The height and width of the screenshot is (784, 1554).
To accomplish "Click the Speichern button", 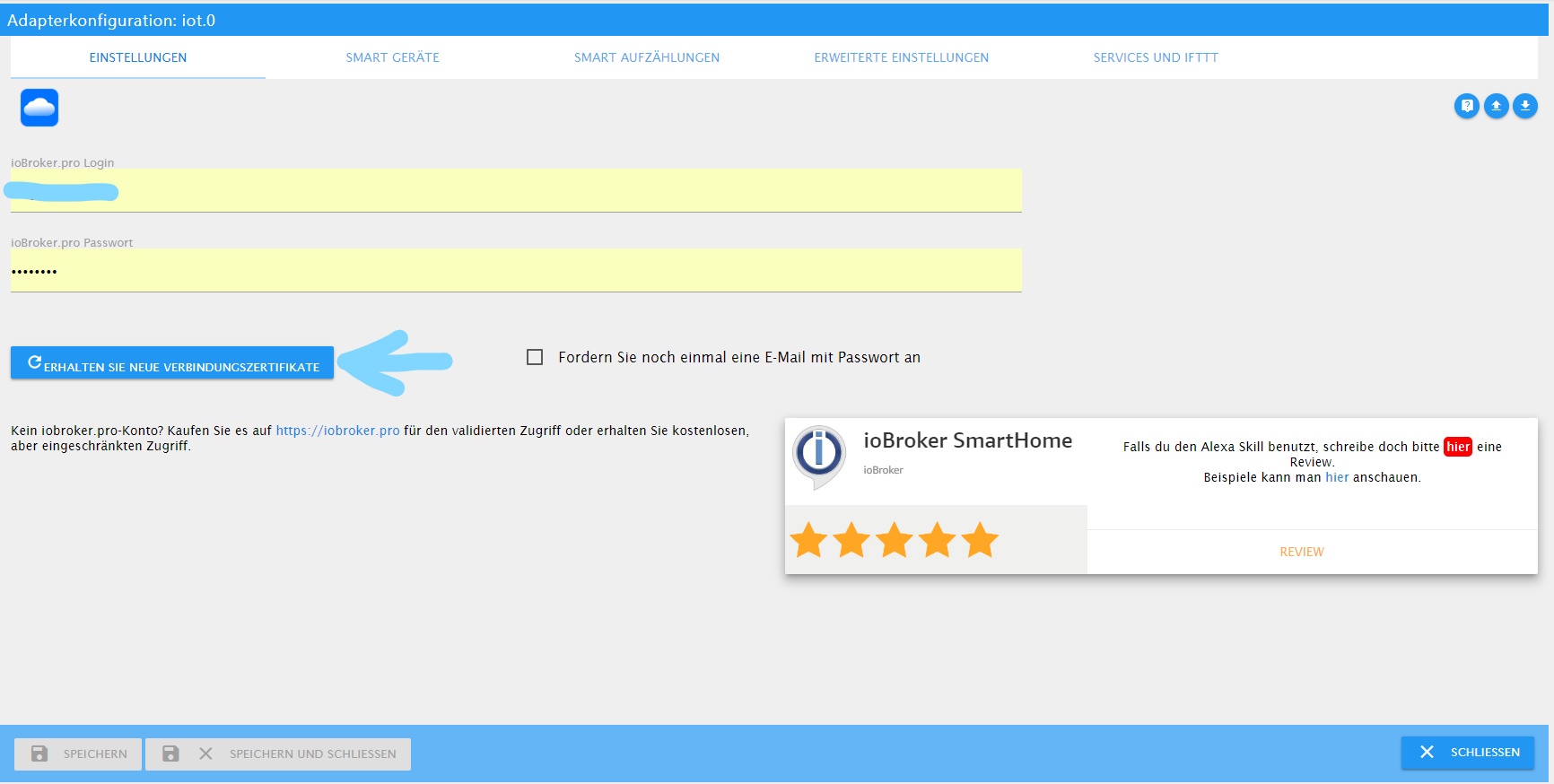I will point(78,754).
